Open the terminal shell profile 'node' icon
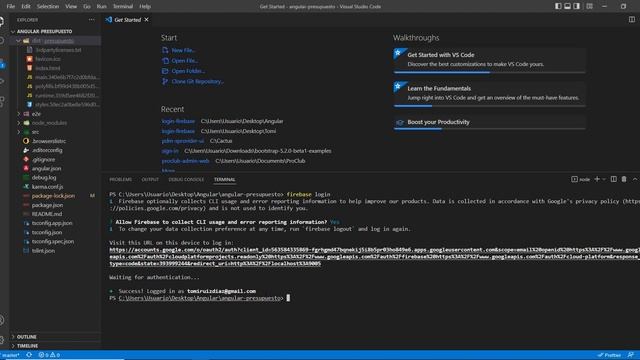The width and height of the screenshot is (640, 360). 574,179
